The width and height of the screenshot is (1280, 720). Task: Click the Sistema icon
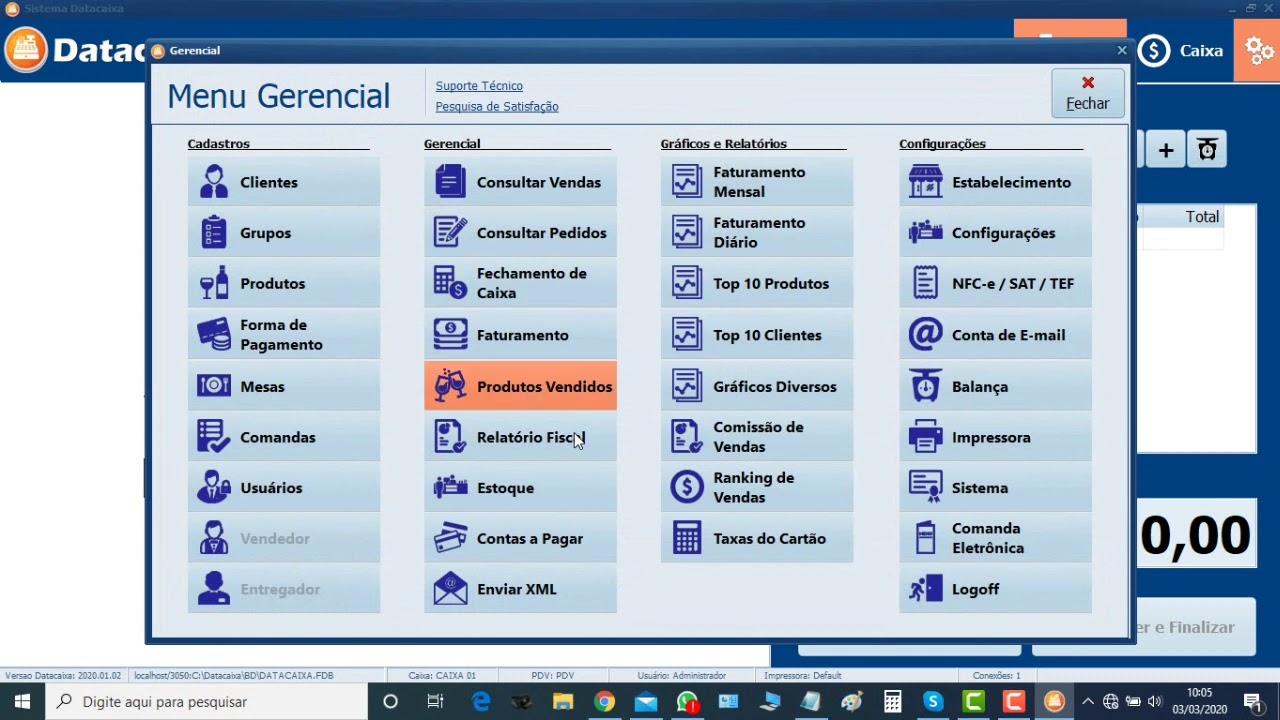point(925,488)
